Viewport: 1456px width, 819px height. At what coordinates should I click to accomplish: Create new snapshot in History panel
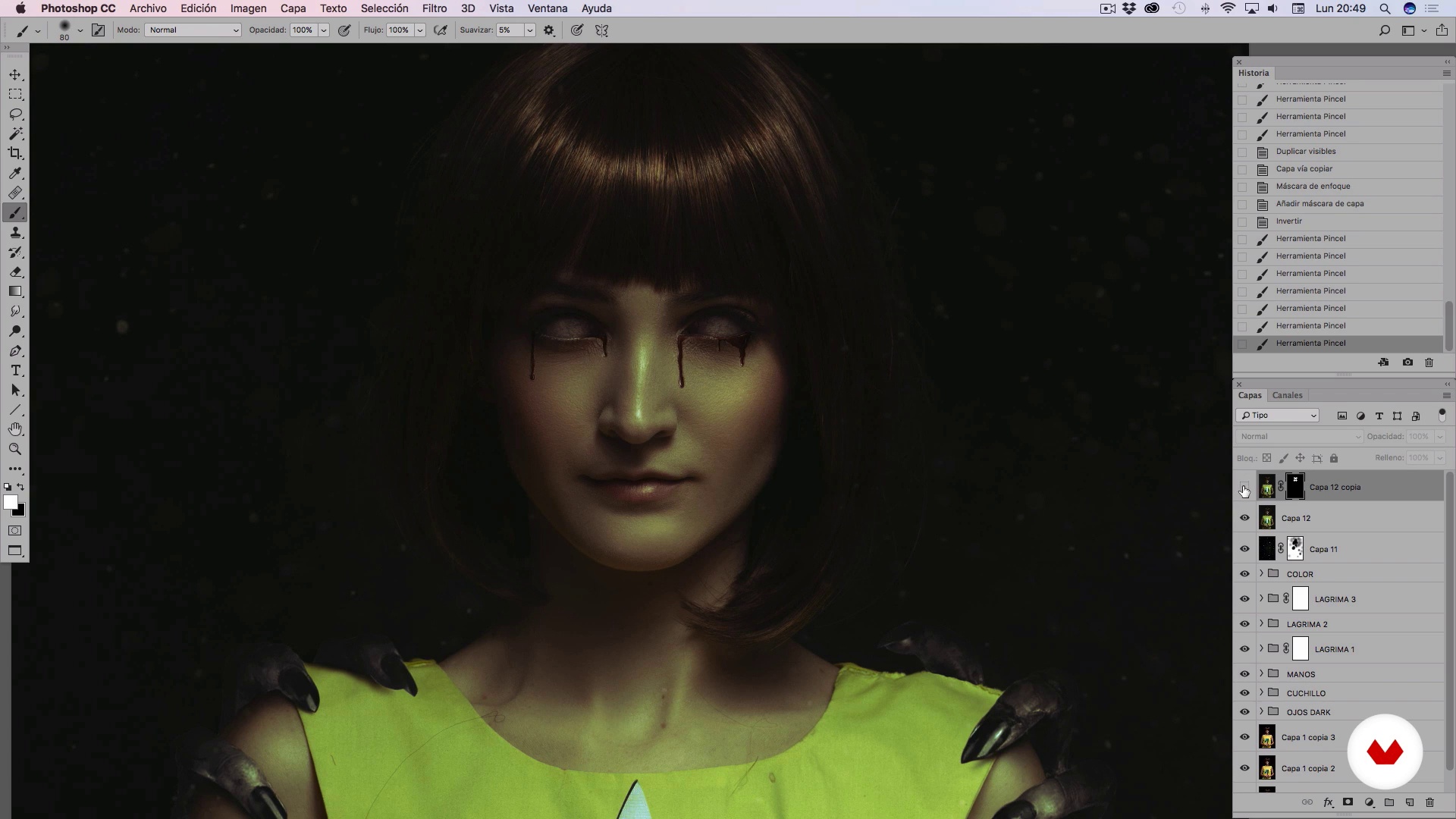tap(1407, 362)
